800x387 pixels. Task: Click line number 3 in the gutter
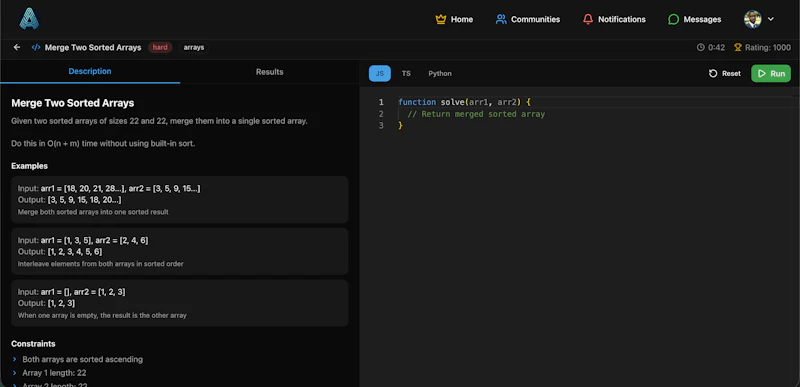(x=381, y=125)
